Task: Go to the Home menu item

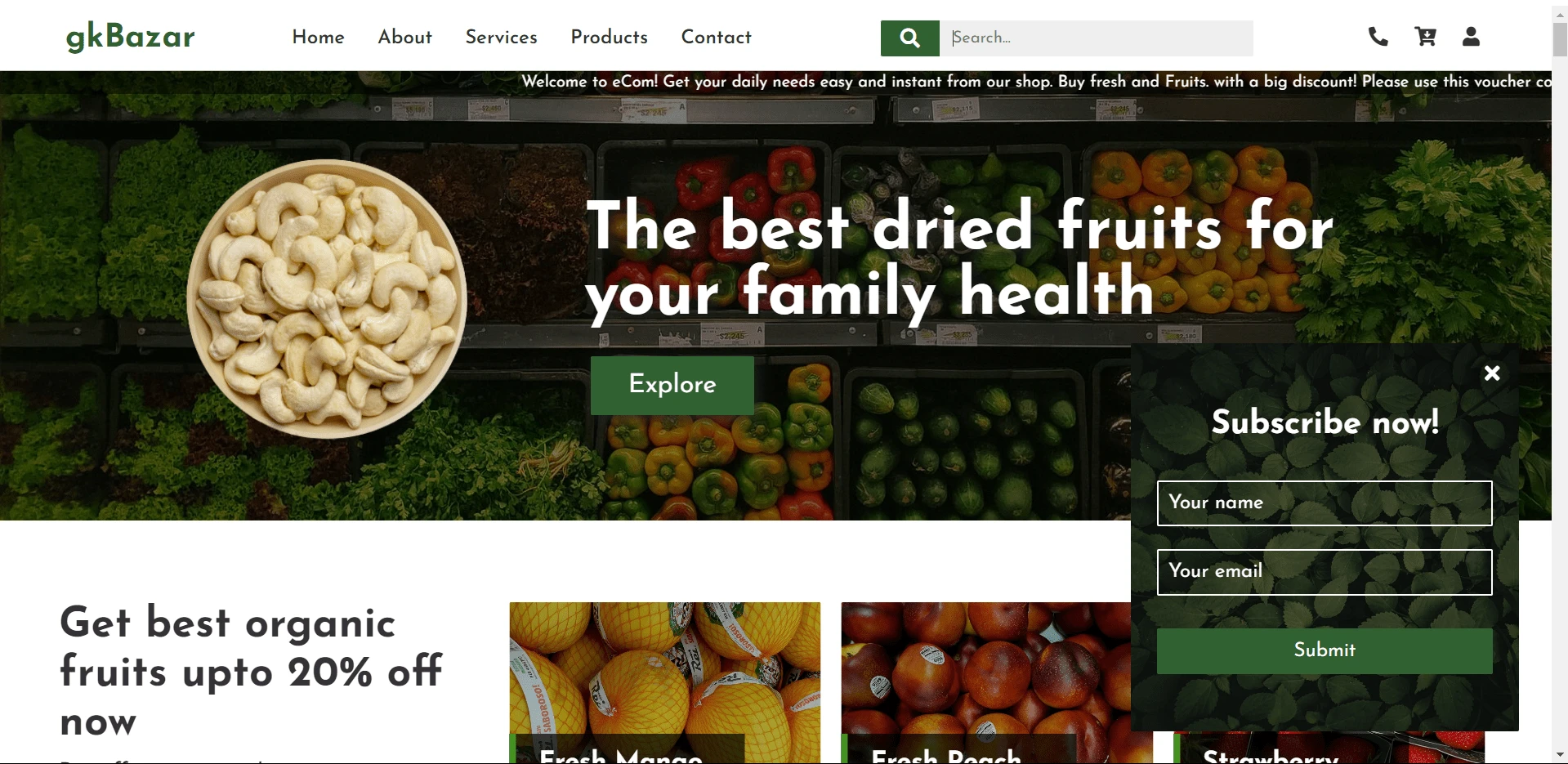Action: click(319, 38)
